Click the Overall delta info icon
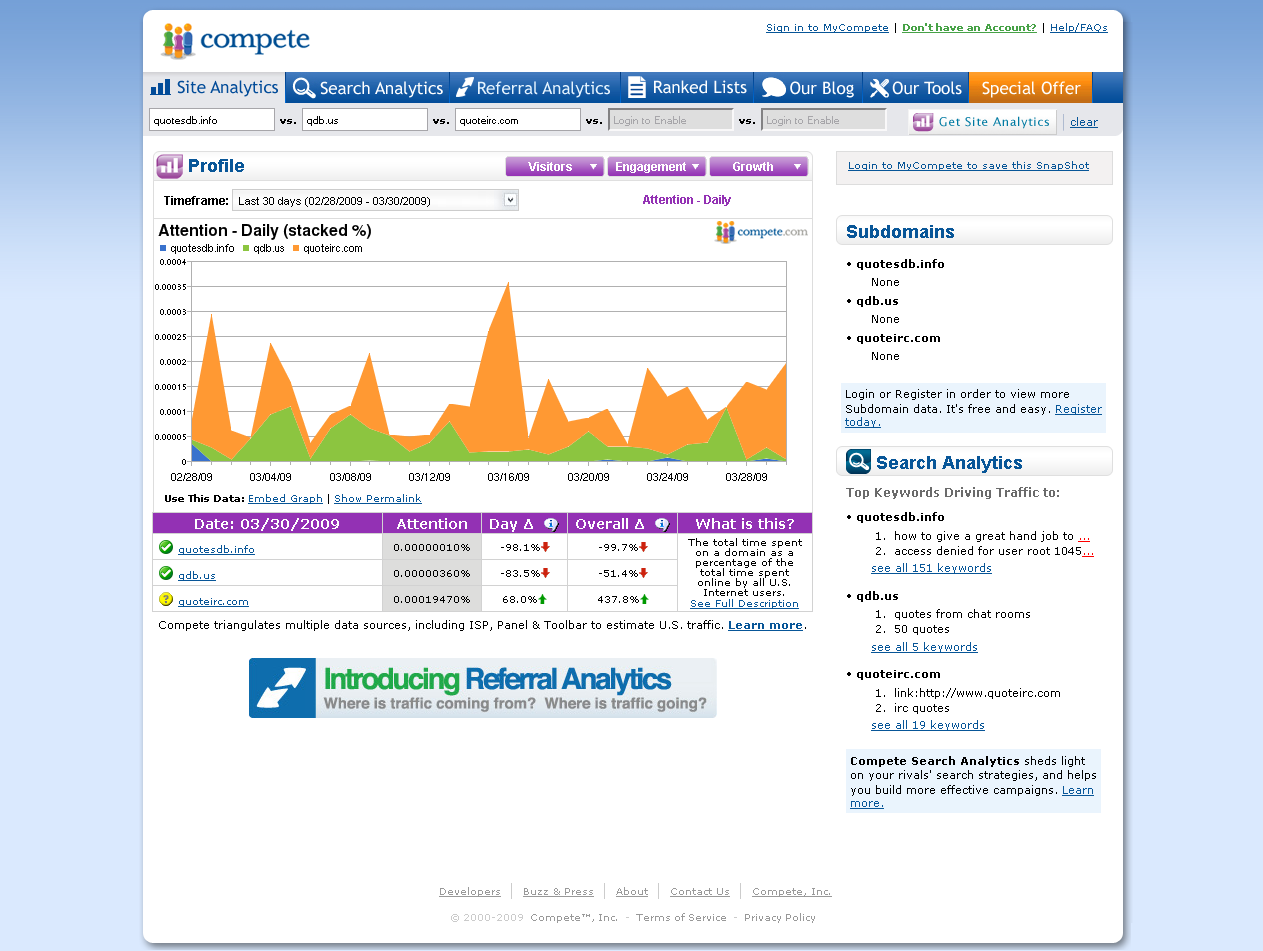 661,524
